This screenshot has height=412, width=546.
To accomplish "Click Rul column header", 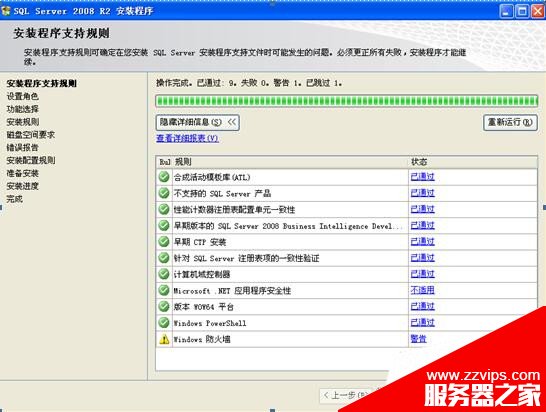I will (164, 162).
